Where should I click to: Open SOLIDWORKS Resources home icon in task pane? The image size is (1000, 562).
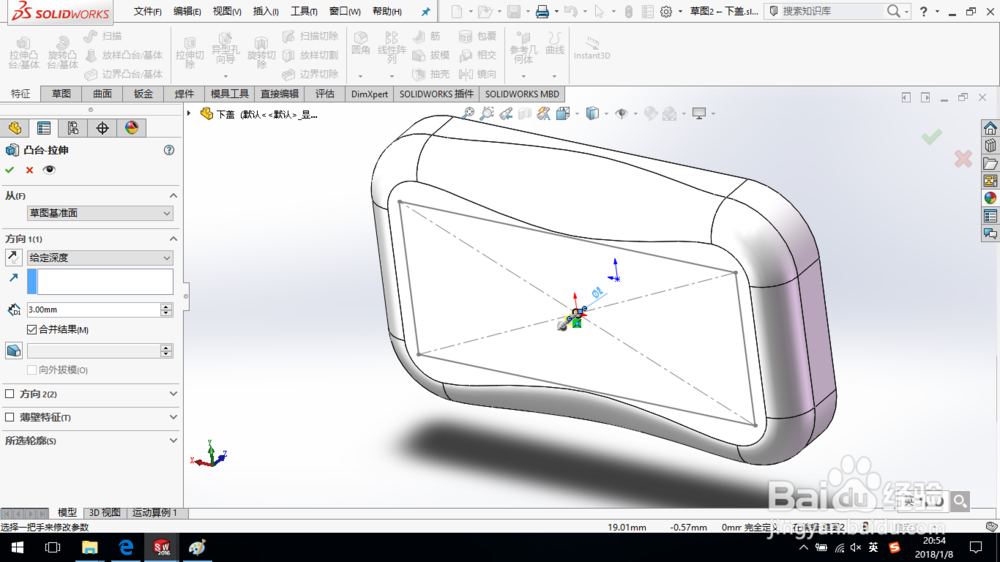pyautogui.click(x=990, y=128)
